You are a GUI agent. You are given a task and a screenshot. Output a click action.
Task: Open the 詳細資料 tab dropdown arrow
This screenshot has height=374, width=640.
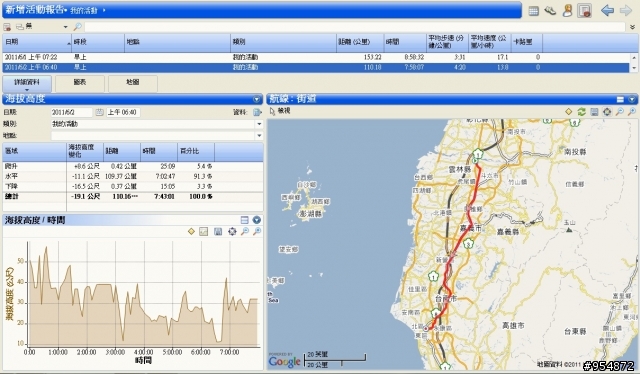coord(27,89)
